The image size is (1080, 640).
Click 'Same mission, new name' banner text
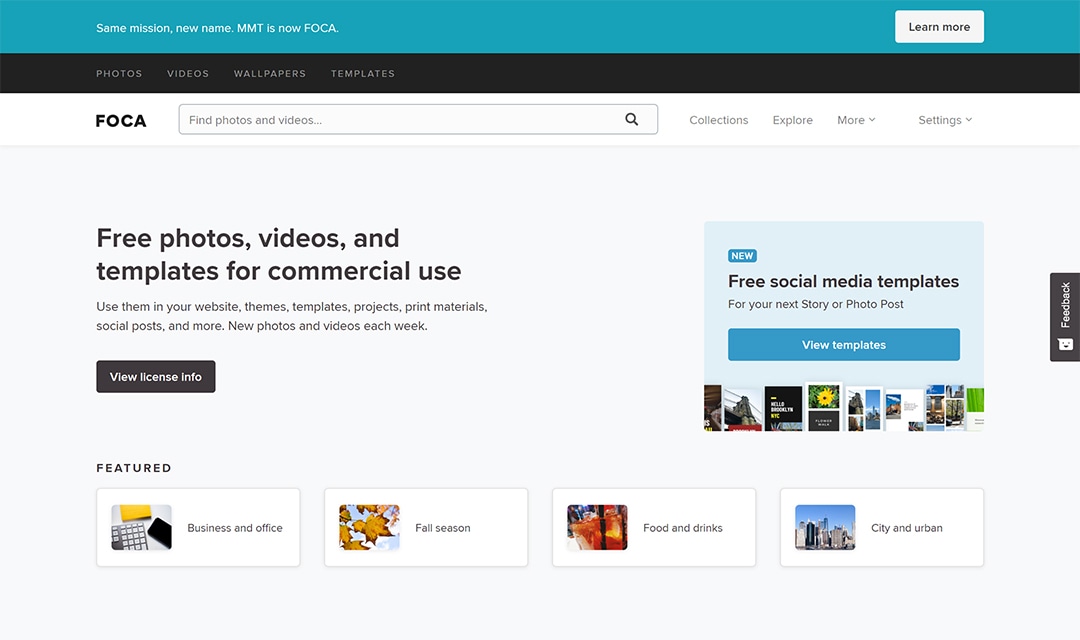coord(218,28)
